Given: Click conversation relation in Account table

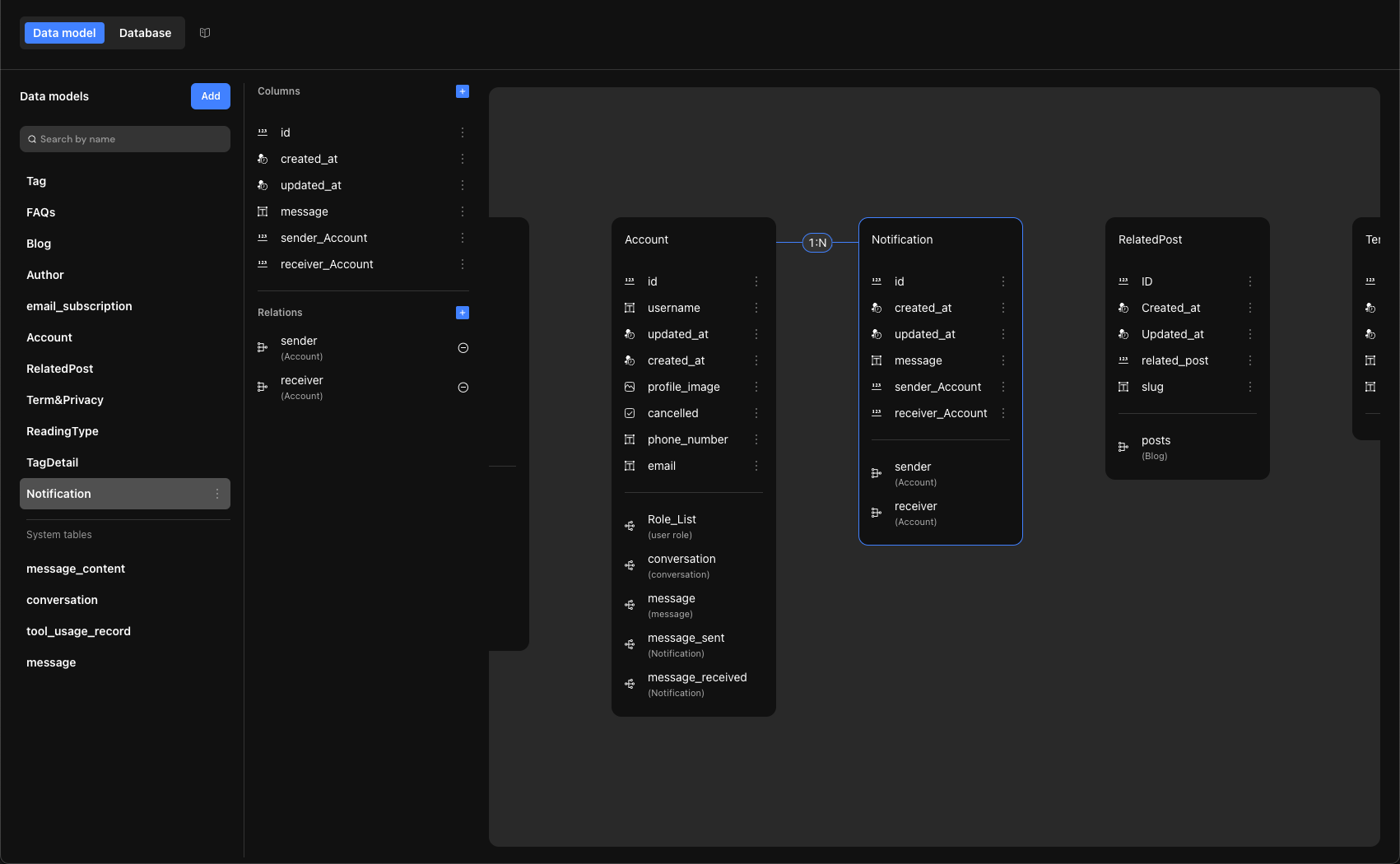Looking at the screenshot, I should (x=694, y=565).
